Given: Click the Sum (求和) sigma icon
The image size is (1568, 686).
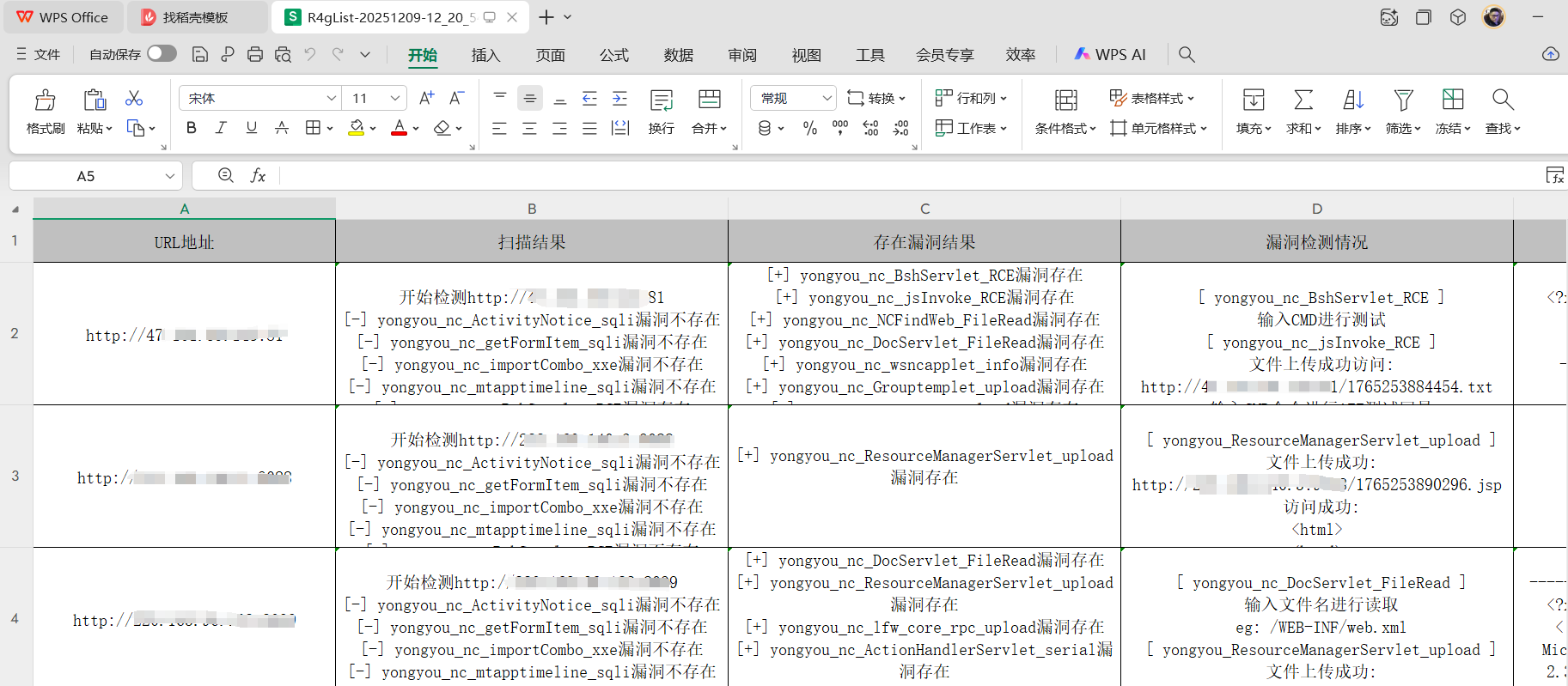Looking at the screenshot, I should (x=1303, y=100).
